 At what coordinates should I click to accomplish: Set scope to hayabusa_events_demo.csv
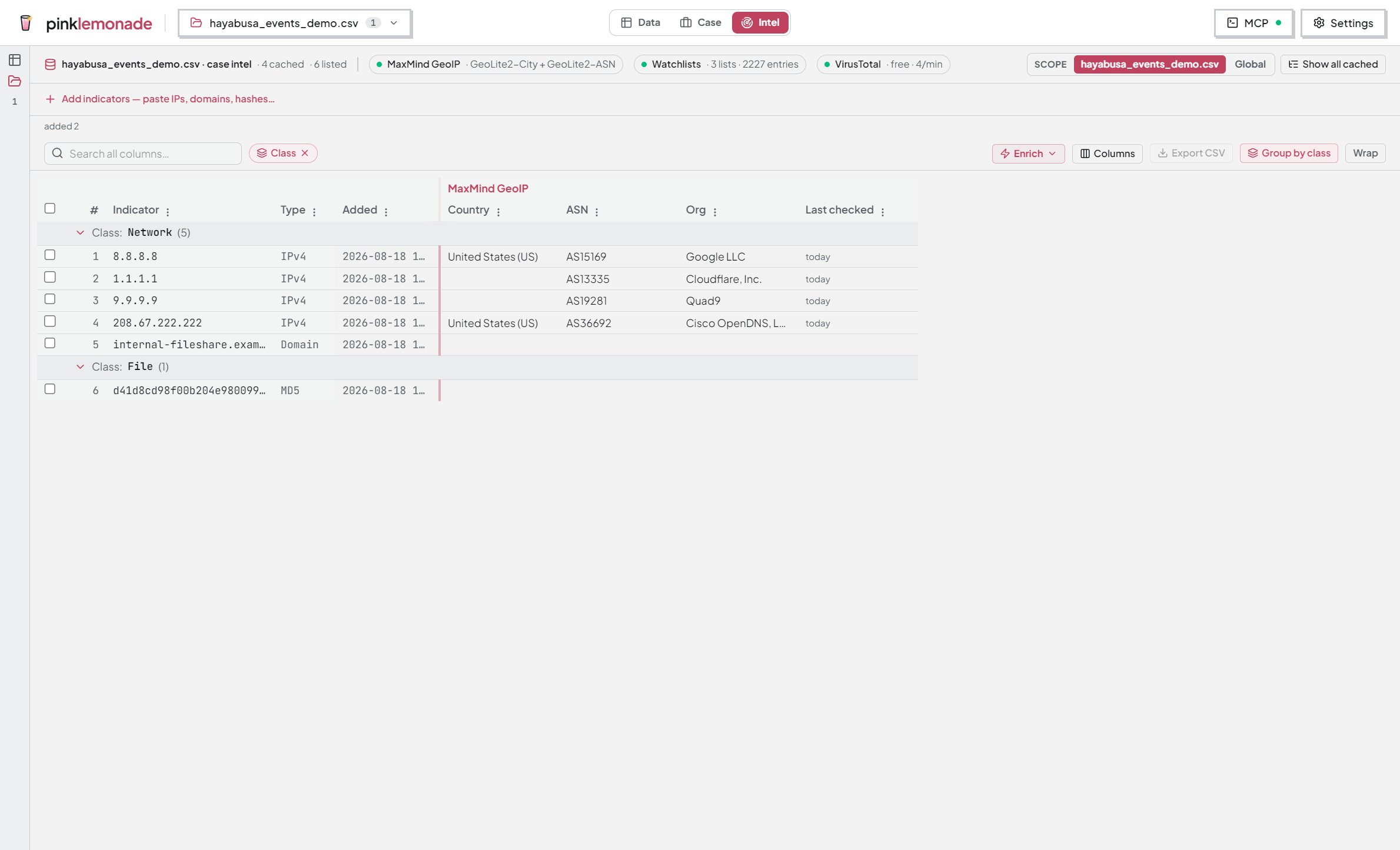[1149, 64]
